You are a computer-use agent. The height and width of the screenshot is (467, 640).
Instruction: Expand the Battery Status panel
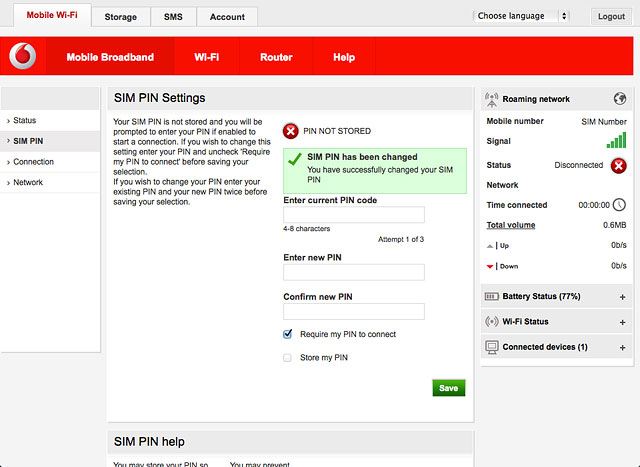coord(622,297)
